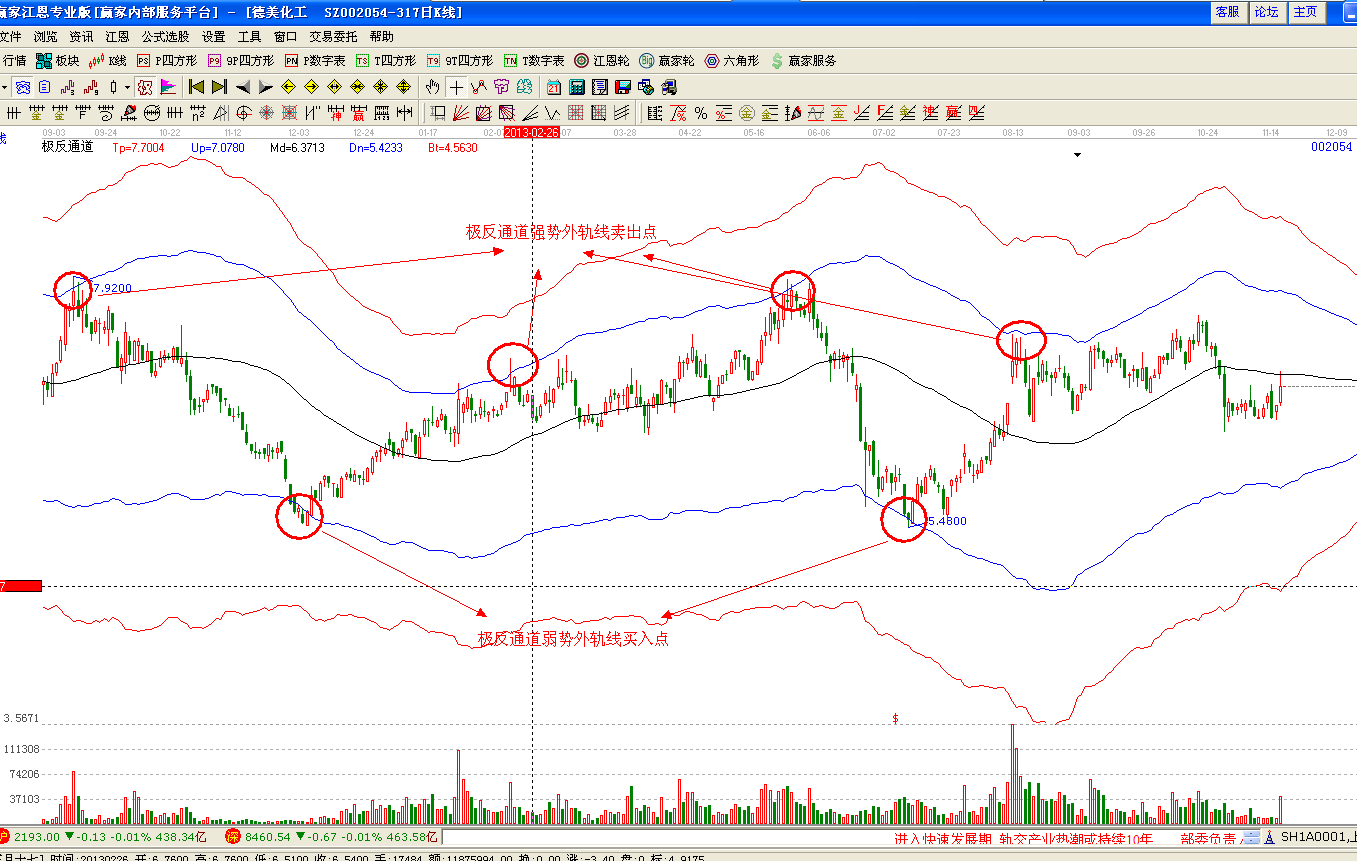Viewport: 1357px width, 861px height.
Task: Expand the leftmost toolbar dropdown arrow
Action: (4, 87)
